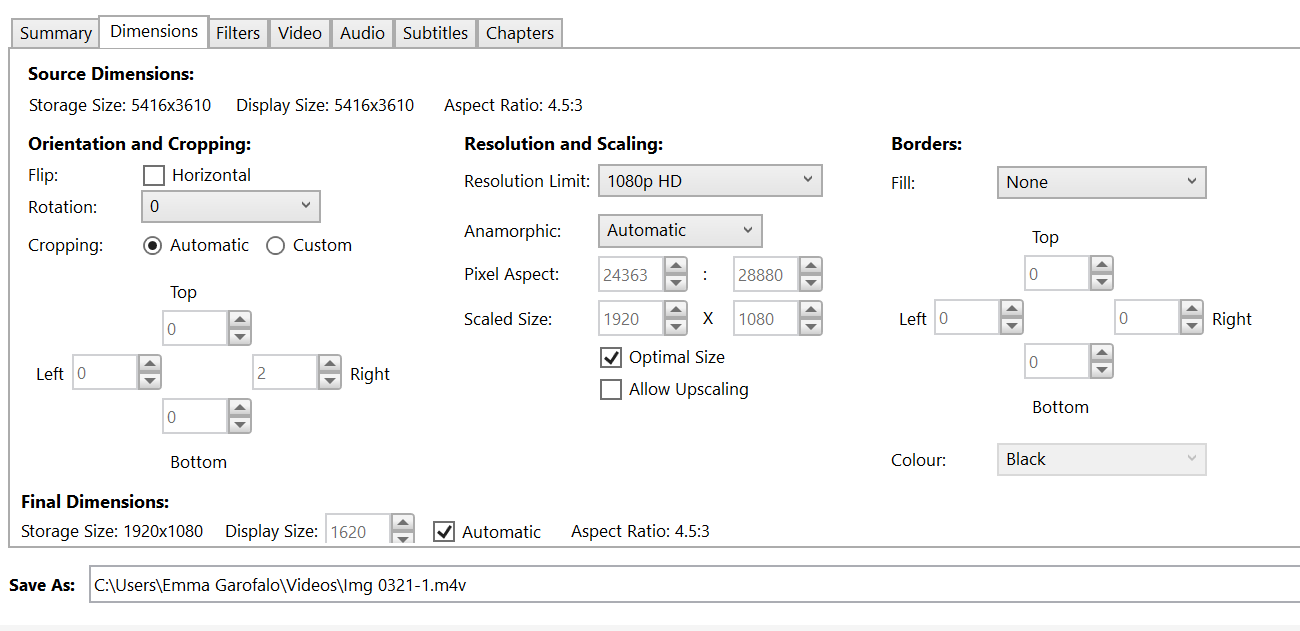Open the Anamorphic mode dropdown
The image size is (1300, 631).
tap(680, 231)
